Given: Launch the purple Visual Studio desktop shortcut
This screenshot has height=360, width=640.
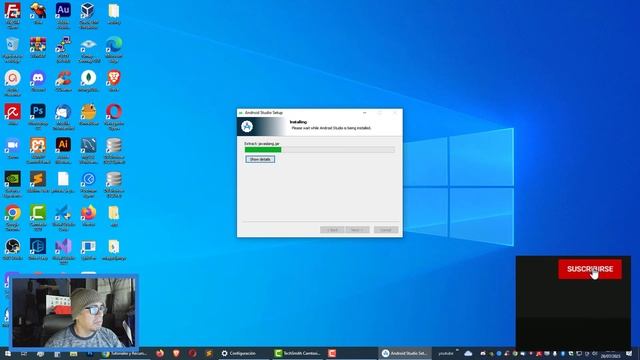Looking at the screenshot, I should pos(63,247).
